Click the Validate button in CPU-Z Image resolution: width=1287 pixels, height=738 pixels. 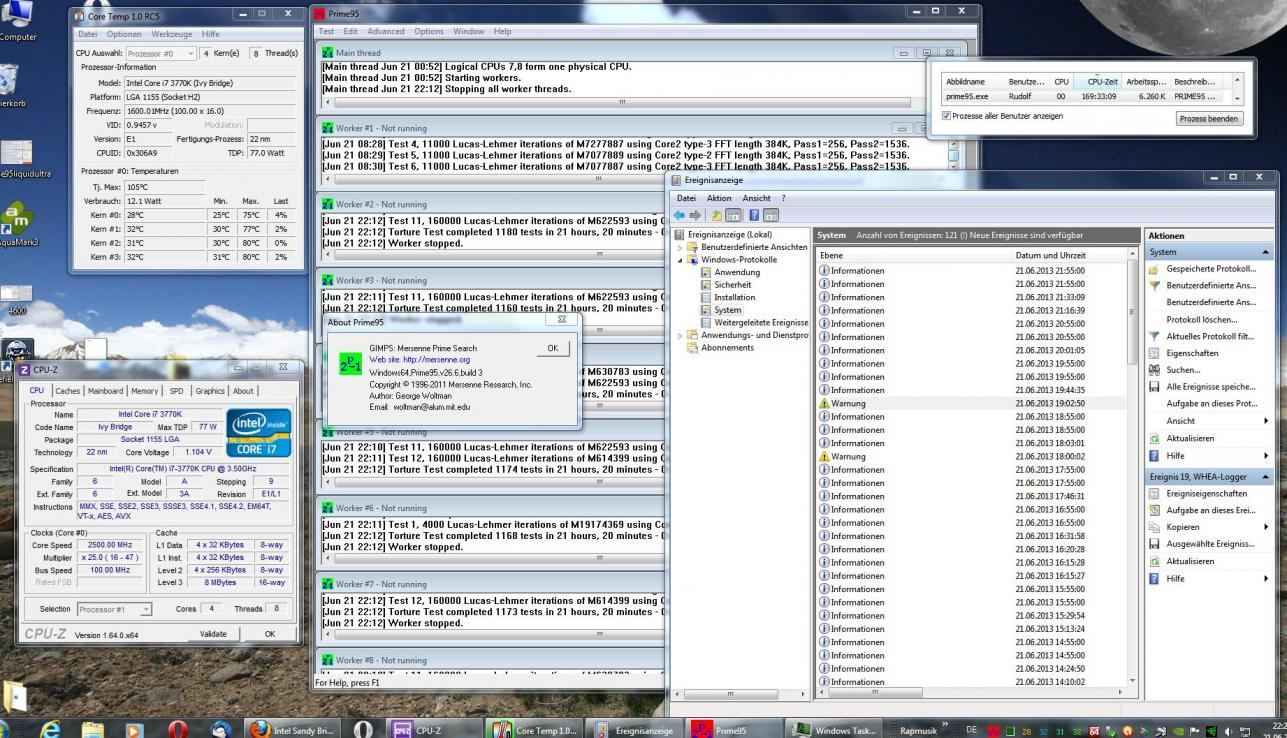click(x=213, y=634)
